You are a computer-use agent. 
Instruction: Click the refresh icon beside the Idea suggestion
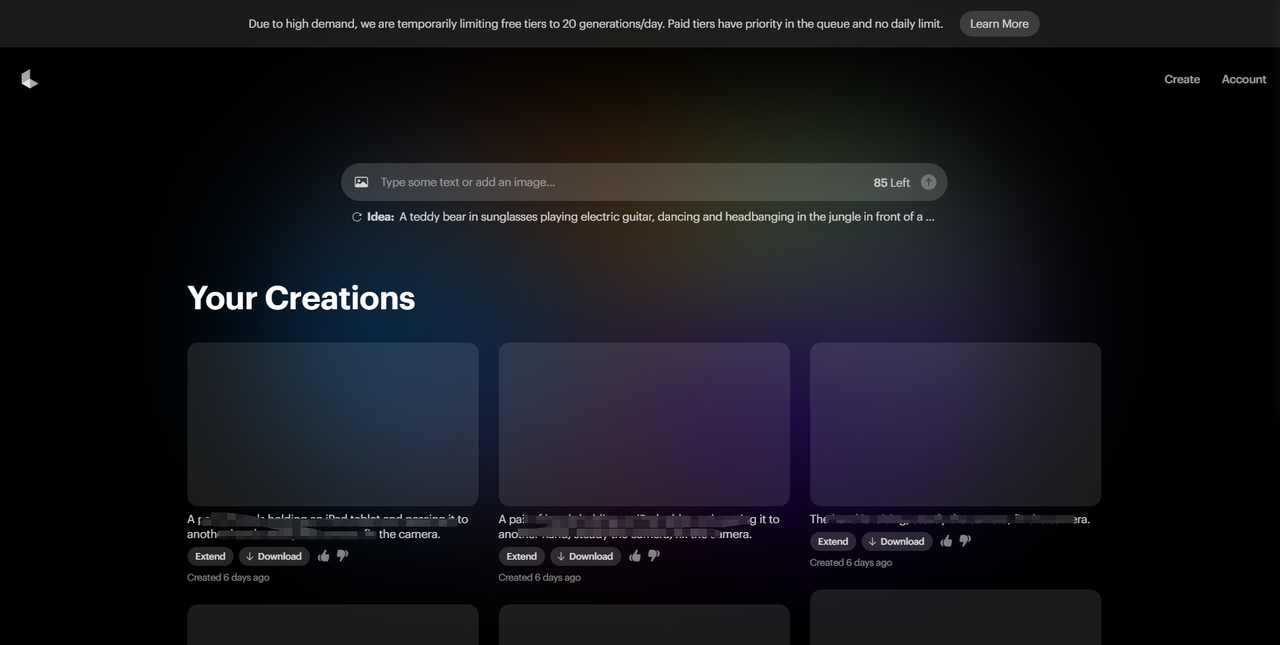[x=356, y=216]
